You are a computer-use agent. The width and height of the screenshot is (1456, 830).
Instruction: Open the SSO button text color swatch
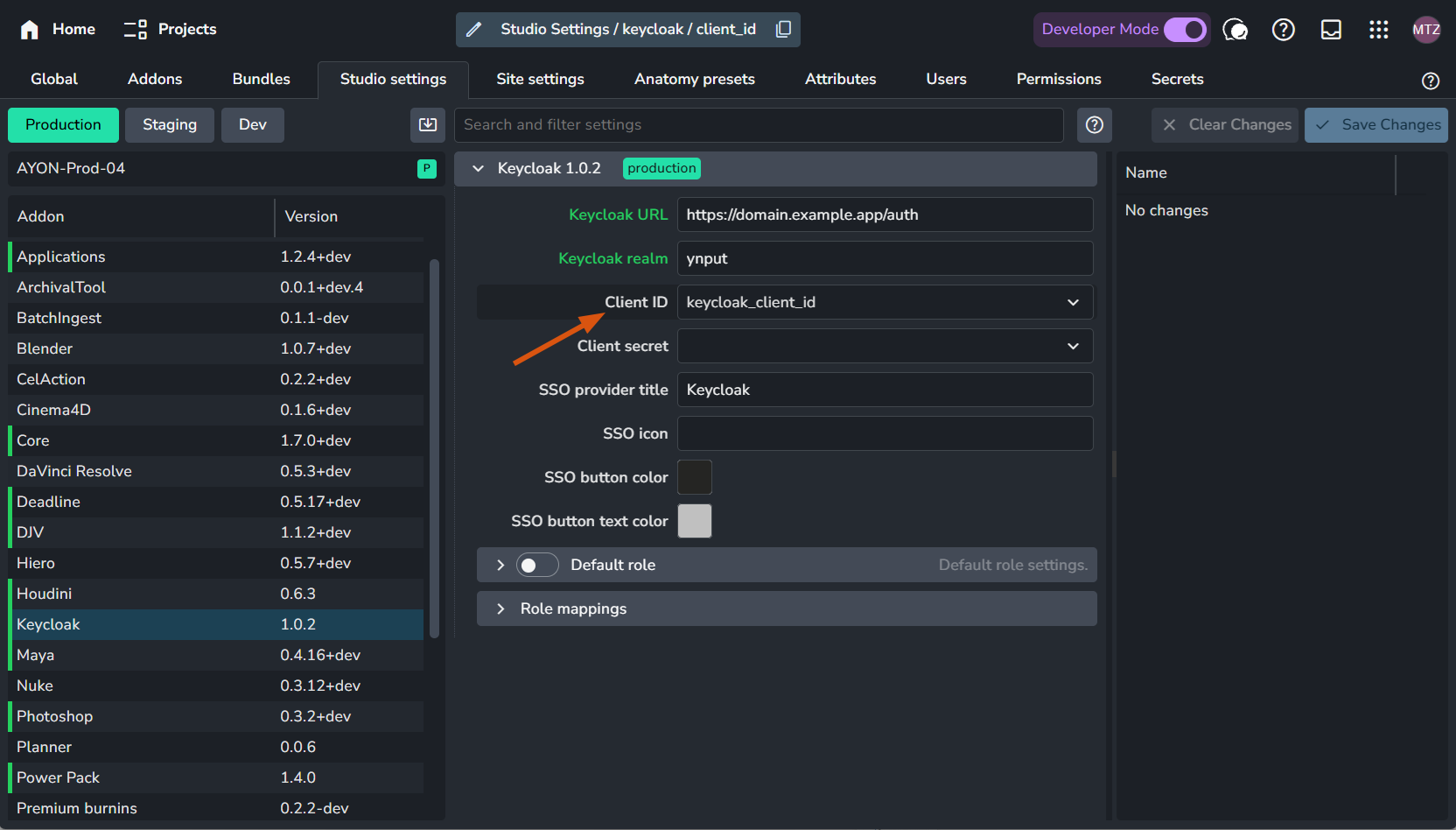pos(695,522)
